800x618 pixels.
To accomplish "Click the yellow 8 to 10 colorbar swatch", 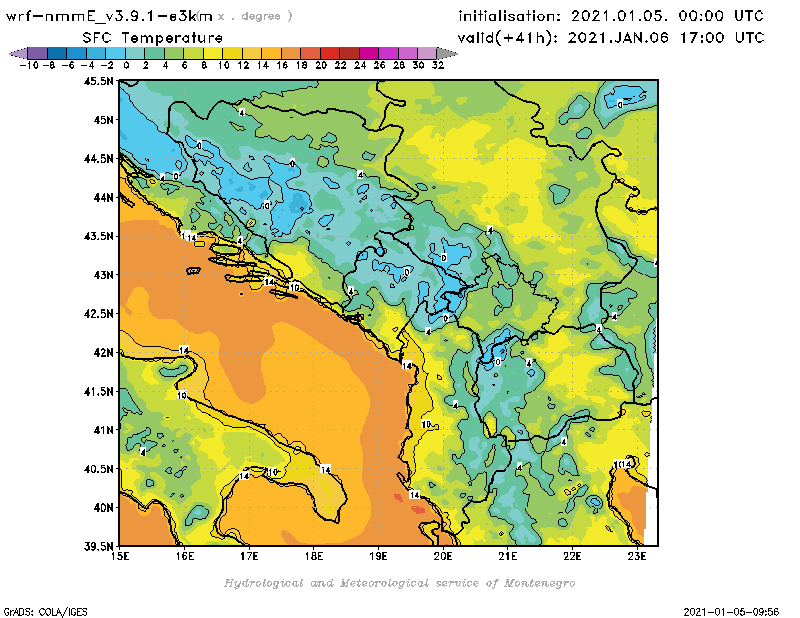I will point(213,53).
